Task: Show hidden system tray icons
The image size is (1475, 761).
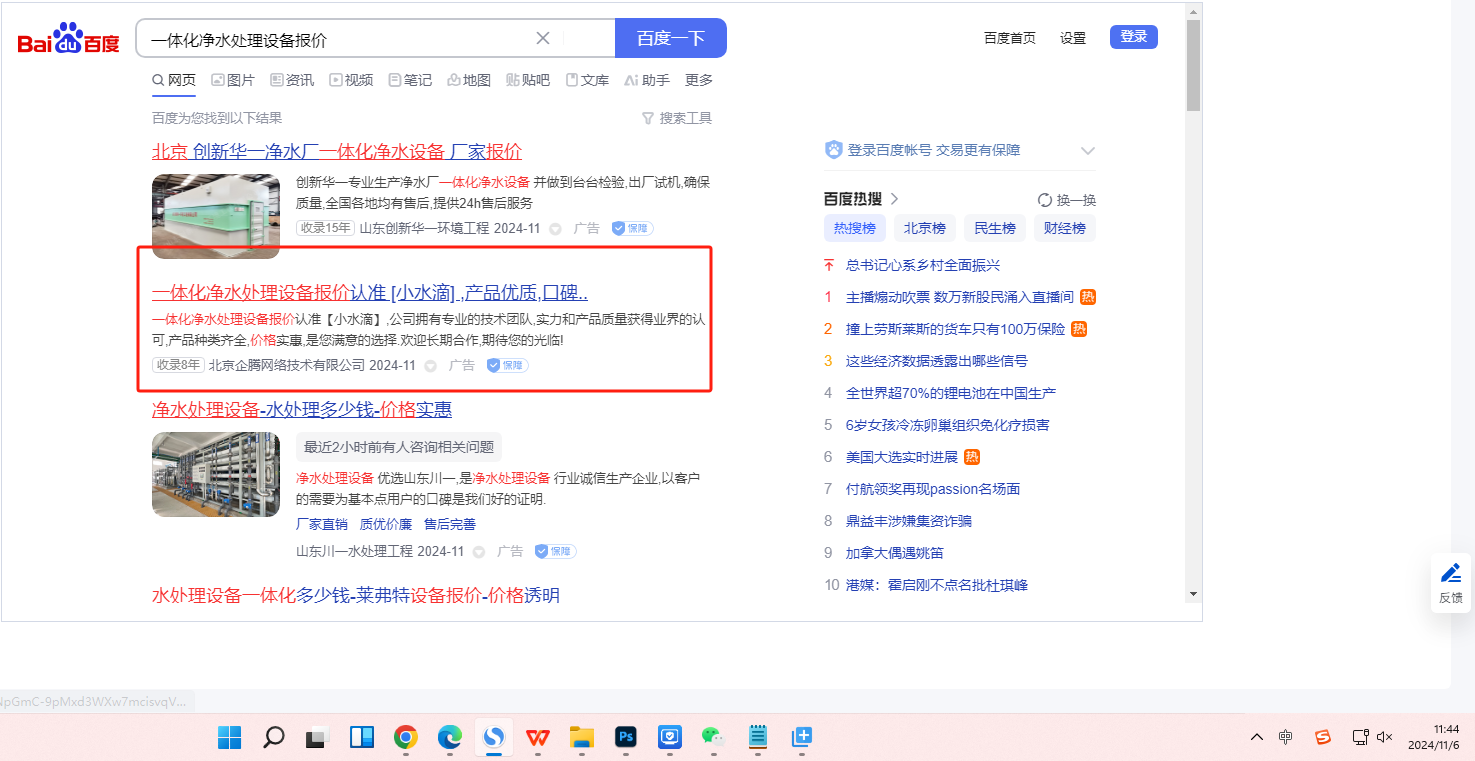Action: tap(1256, 738)
